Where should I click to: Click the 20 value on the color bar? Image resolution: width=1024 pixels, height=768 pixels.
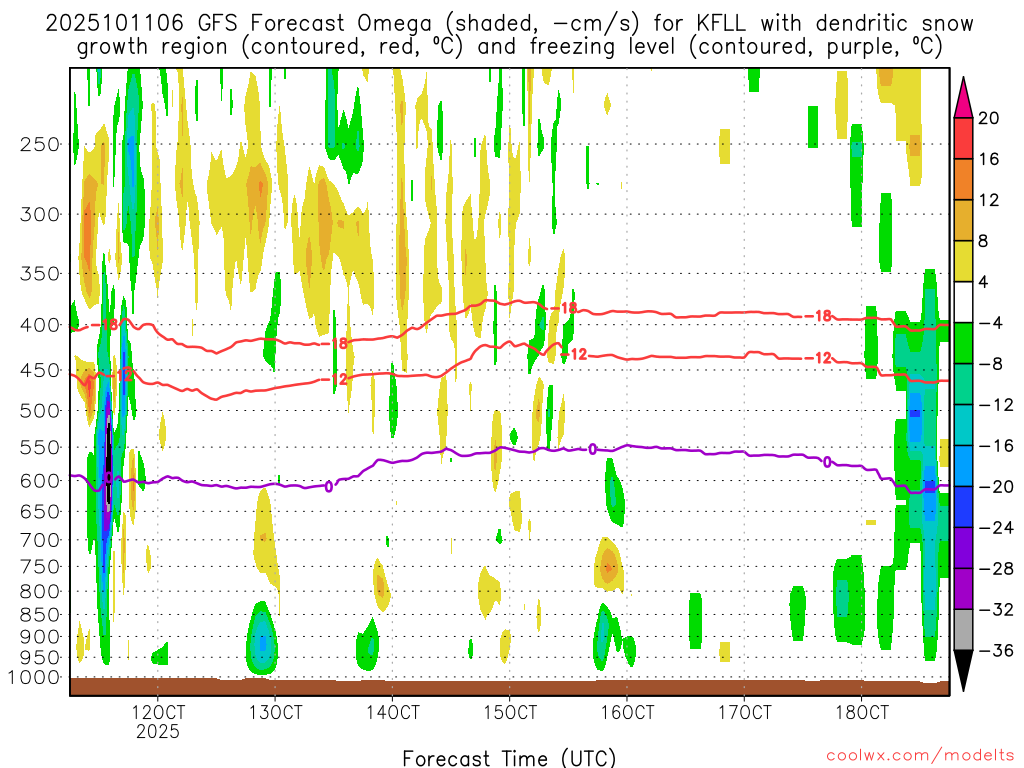pyautogui.click(x=990, y=118)
